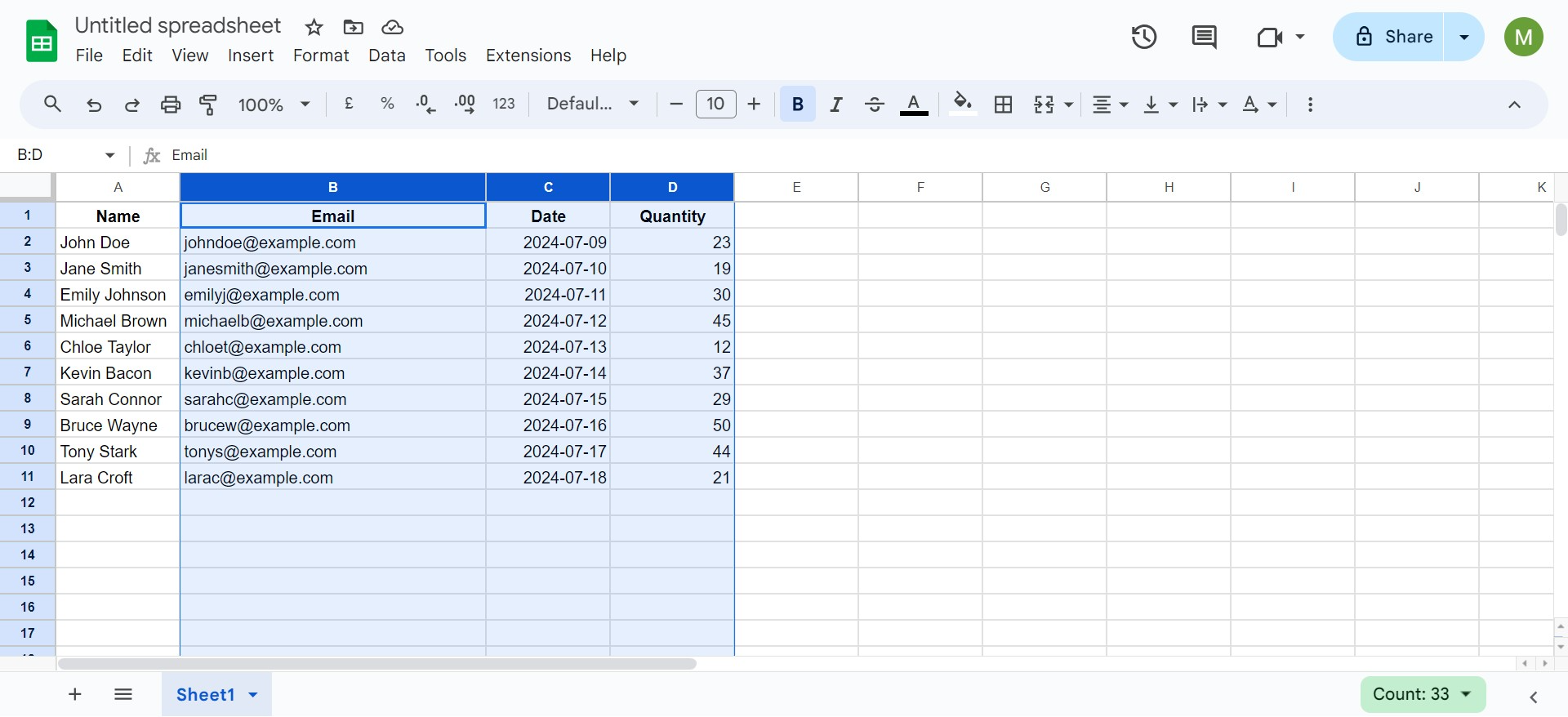Star the Untitled spreadsheet
Viewport: 1568px width, 717px height.
[x=314, y=28]
